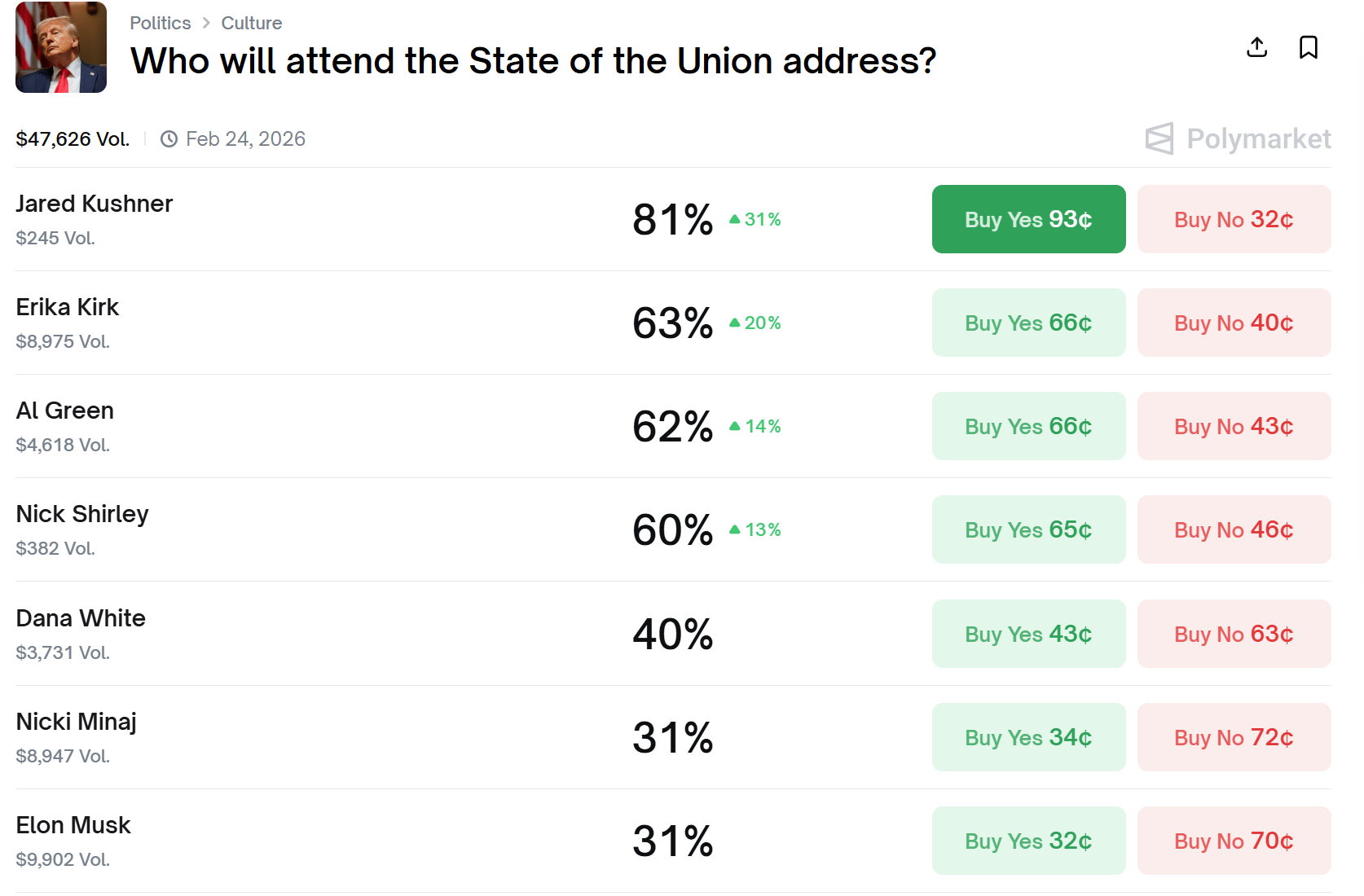The image size is (1364, 896).
Task: Buy No at 70¢ for Elon Musk
Action: pyautogui.click(x=1233, y=841)
